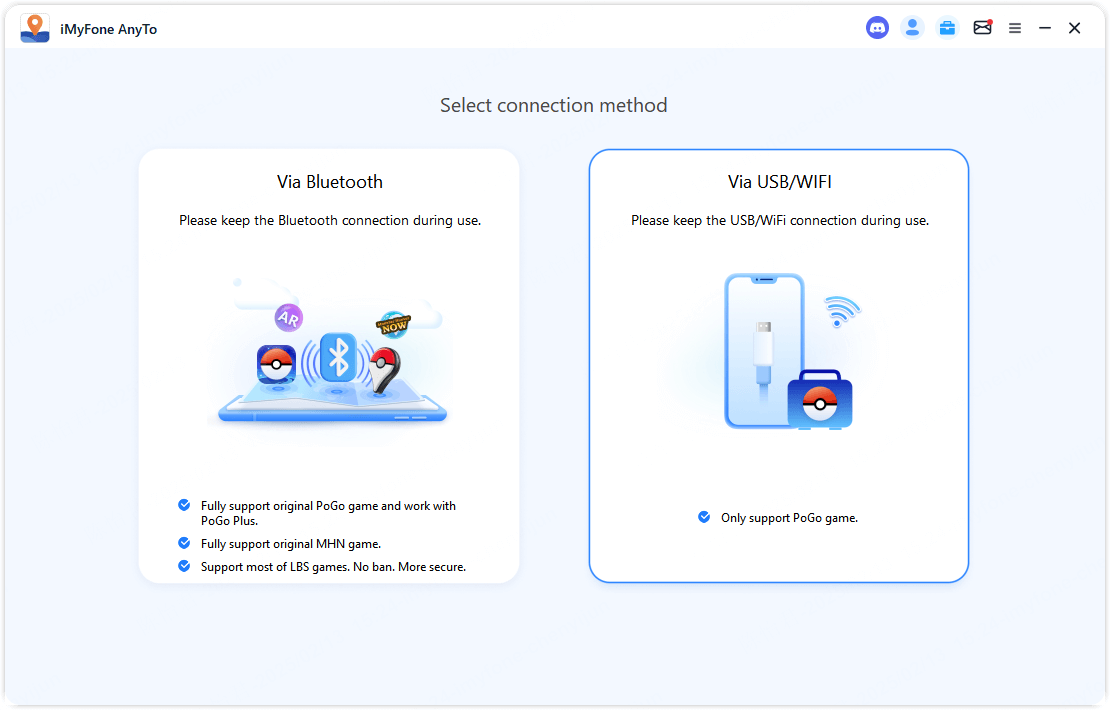
Task: Open the blue toolbox icon
Action: [947, 28]
